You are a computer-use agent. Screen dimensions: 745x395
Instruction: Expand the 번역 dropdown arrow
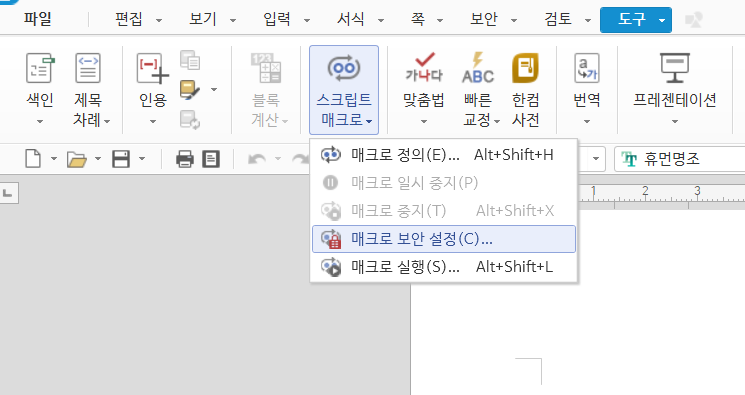click(587, 122)
